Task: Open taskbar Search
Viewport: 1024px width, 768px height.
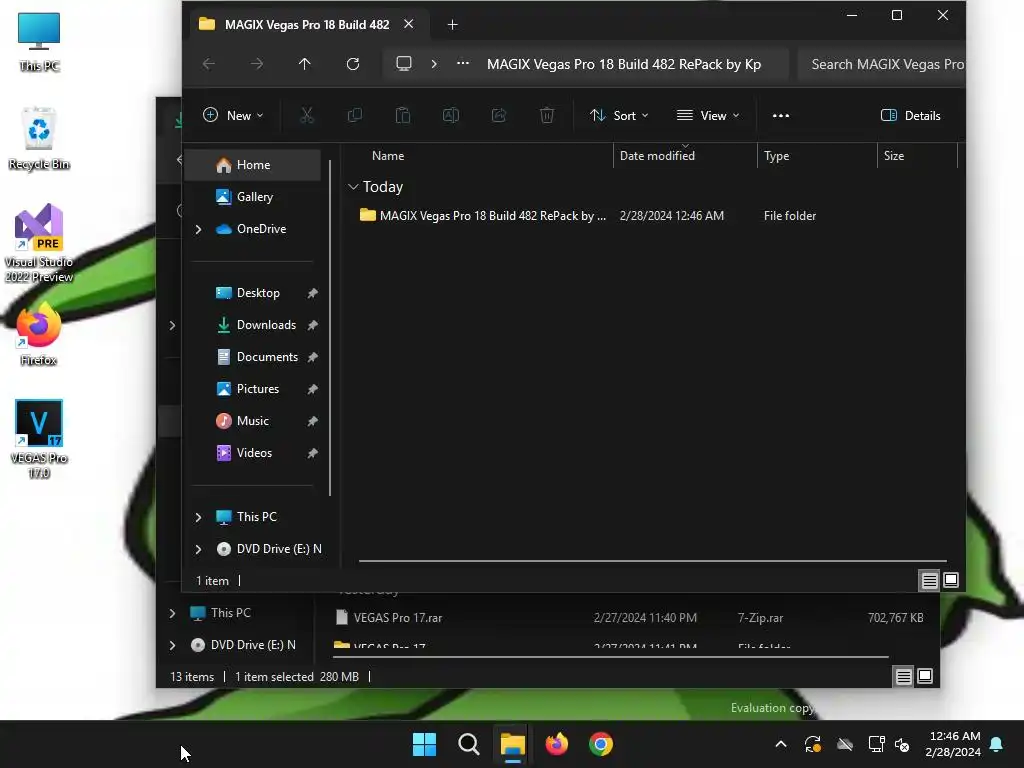Action: (469, 744)
